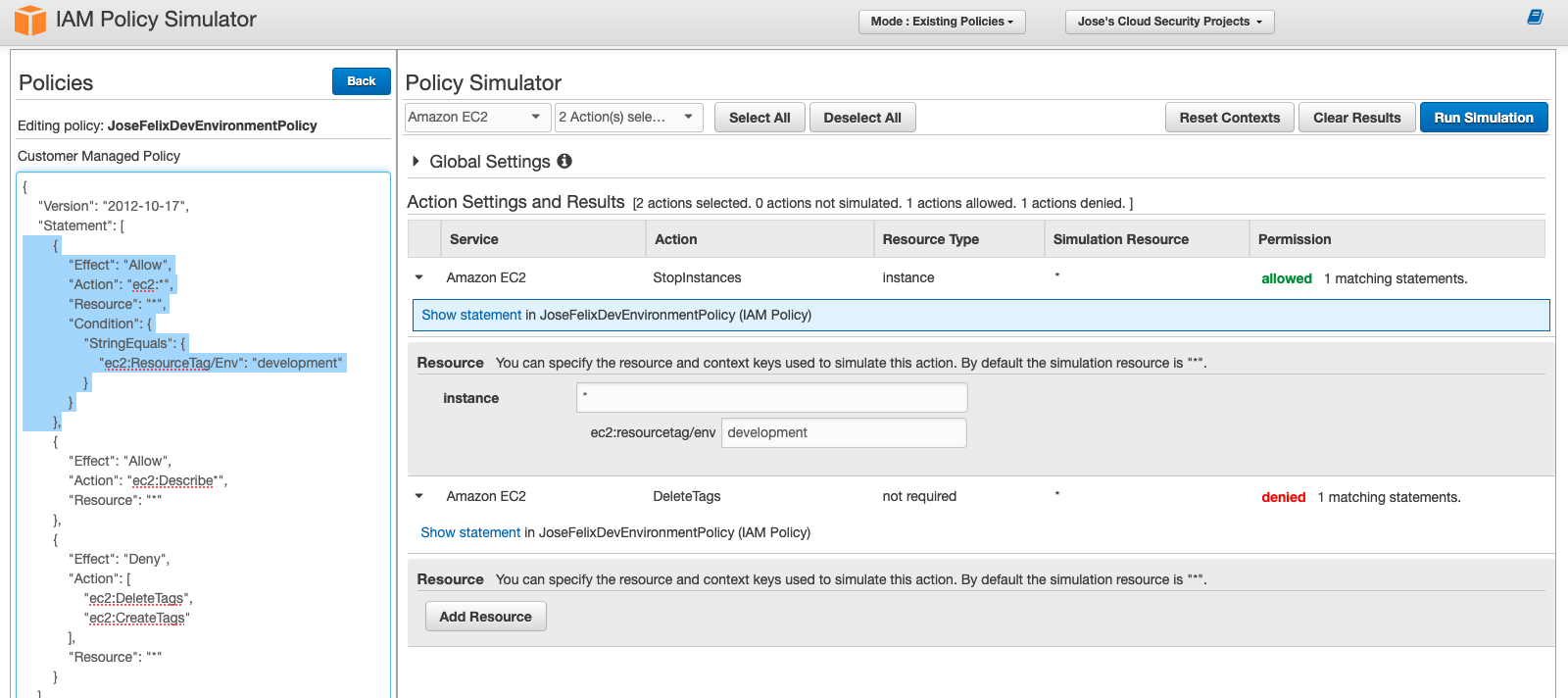Image resolution: width=1568 pixels, height=698 pixels.
Task: Show statement link under DeleteTags
Action: 470,532
